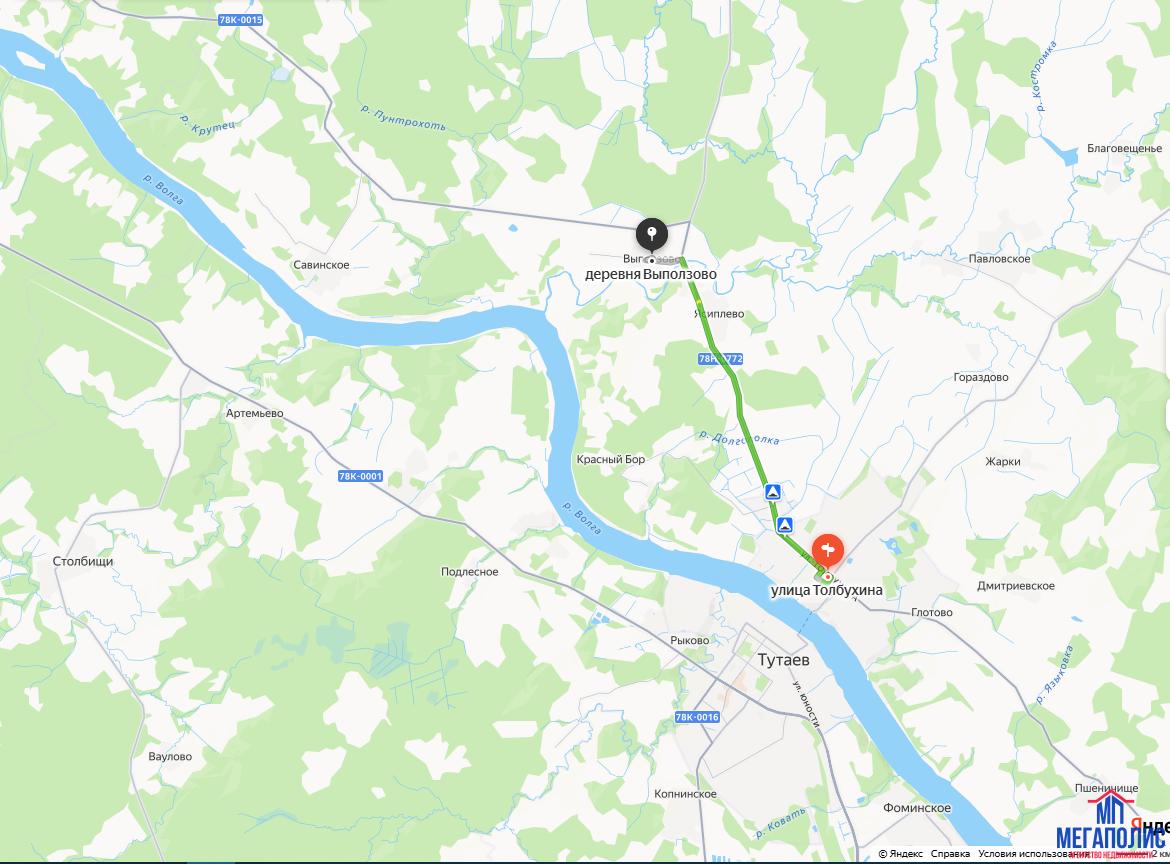The width and height of the screenshot is (1170, 864).
Task: Select the Красный Бор village label
Action: (x=610, y=459)
